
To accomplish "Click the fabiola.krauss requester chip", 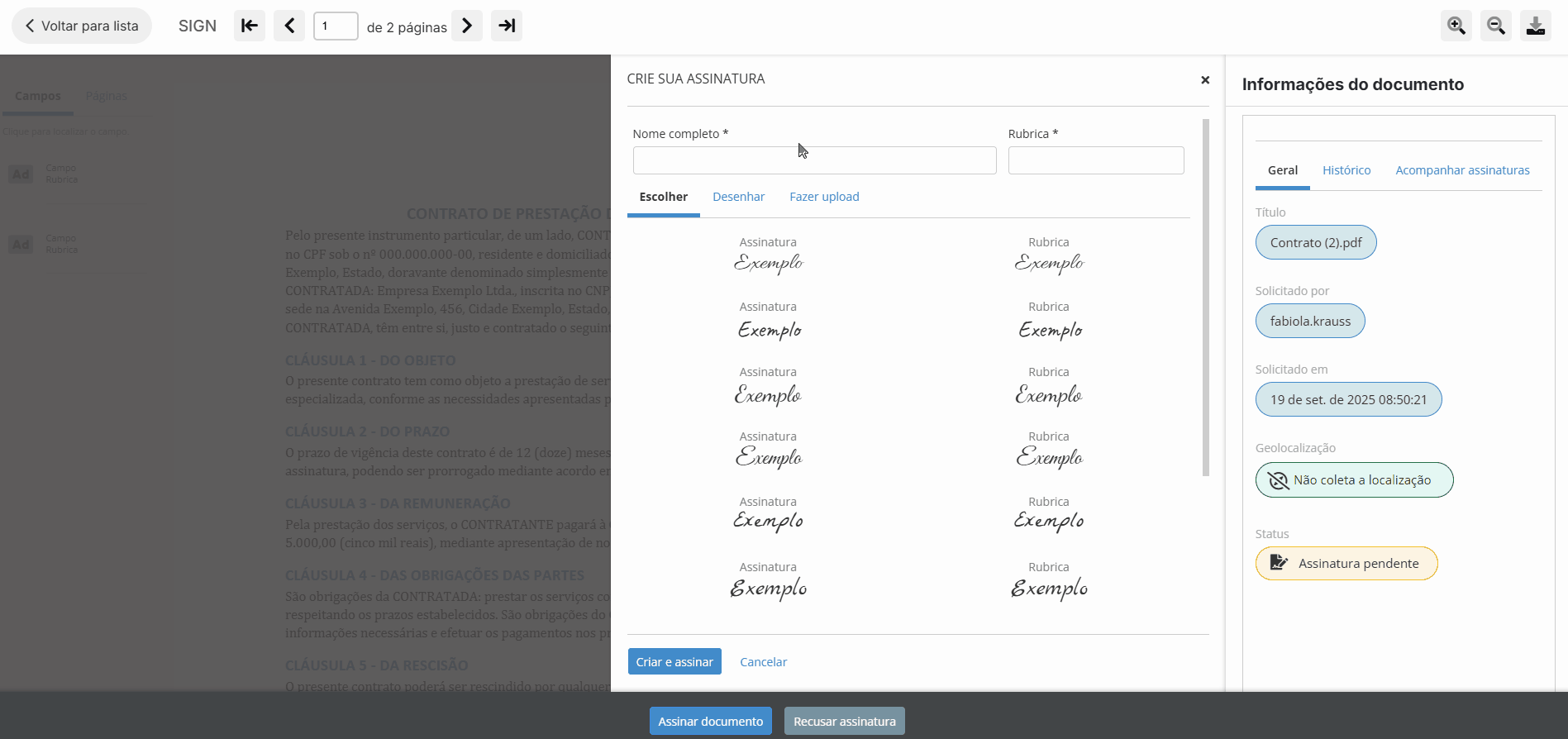I will 1310,321.
